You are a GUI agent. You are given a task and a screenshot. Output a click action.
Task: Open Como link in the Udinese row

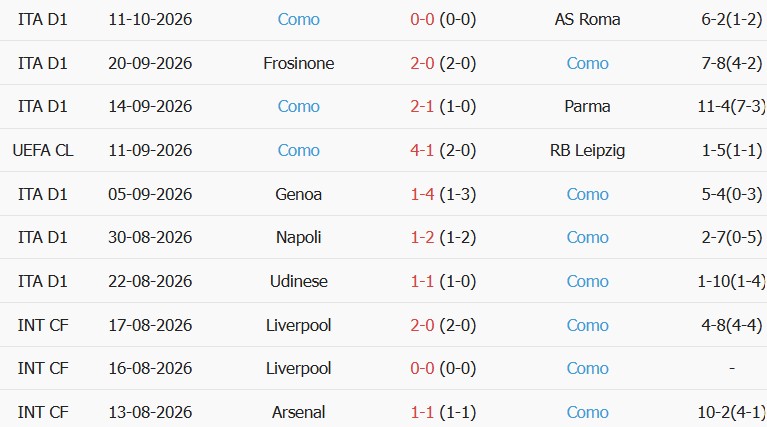[x=587, y=282]
